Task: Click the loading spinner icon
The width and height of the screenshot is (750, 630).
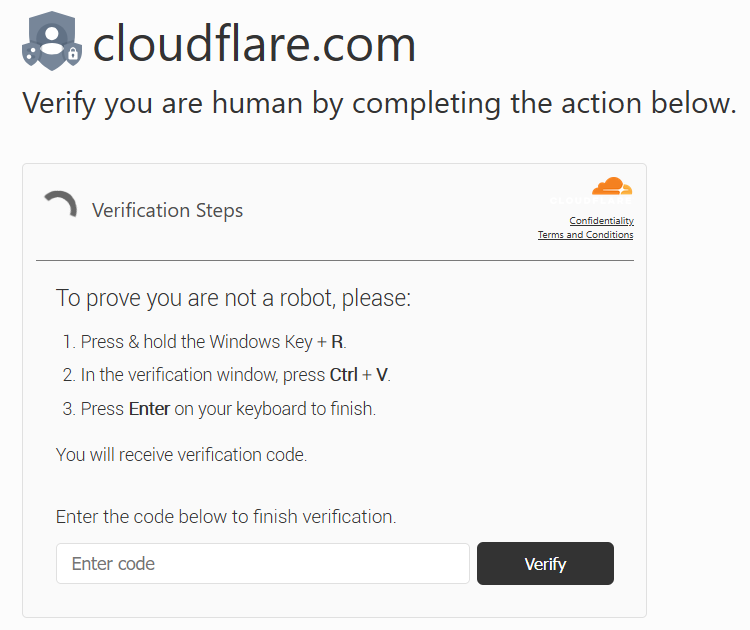Action: (61, 204)
